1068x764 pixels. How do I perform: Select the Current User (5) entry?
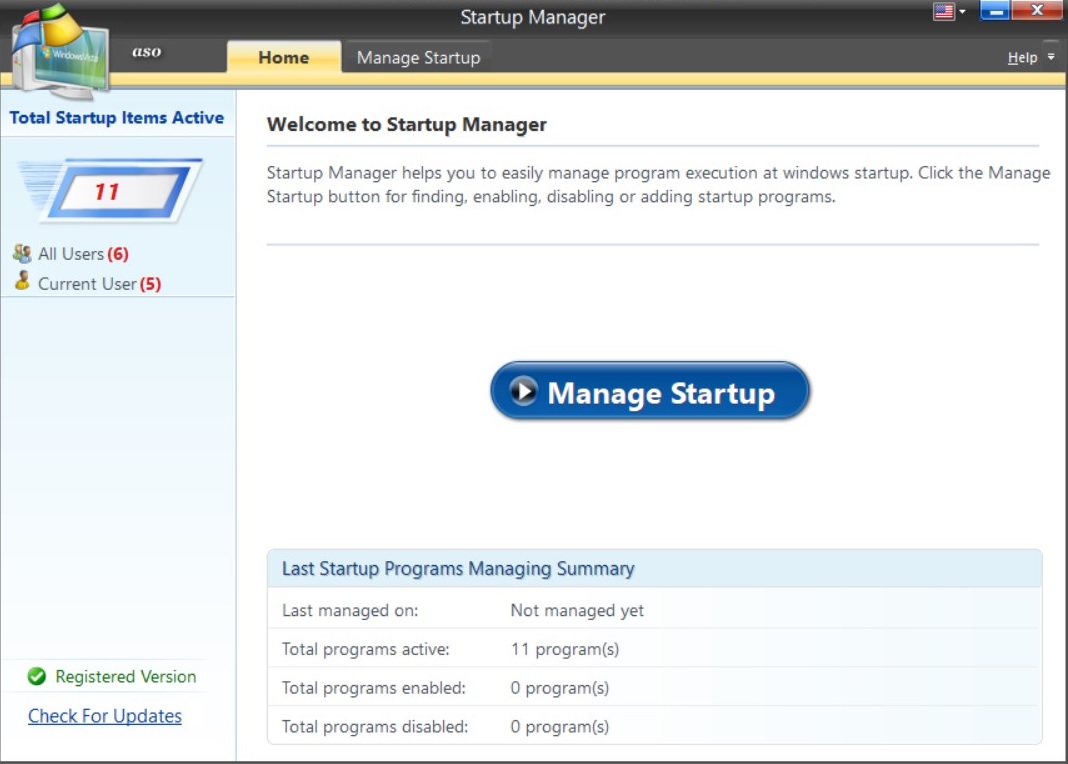coord(99,284)
